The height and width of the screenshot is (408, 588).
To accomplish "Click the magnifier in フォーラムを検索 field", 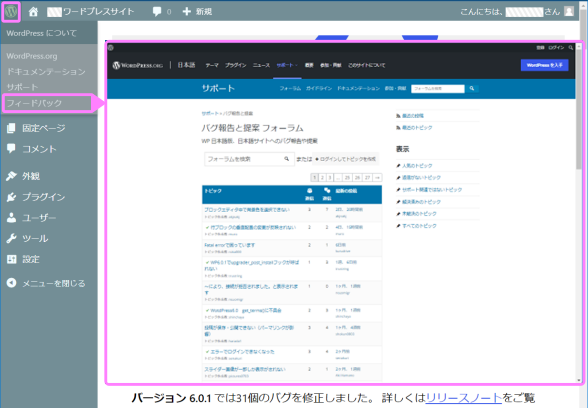I will coord(287,159).
